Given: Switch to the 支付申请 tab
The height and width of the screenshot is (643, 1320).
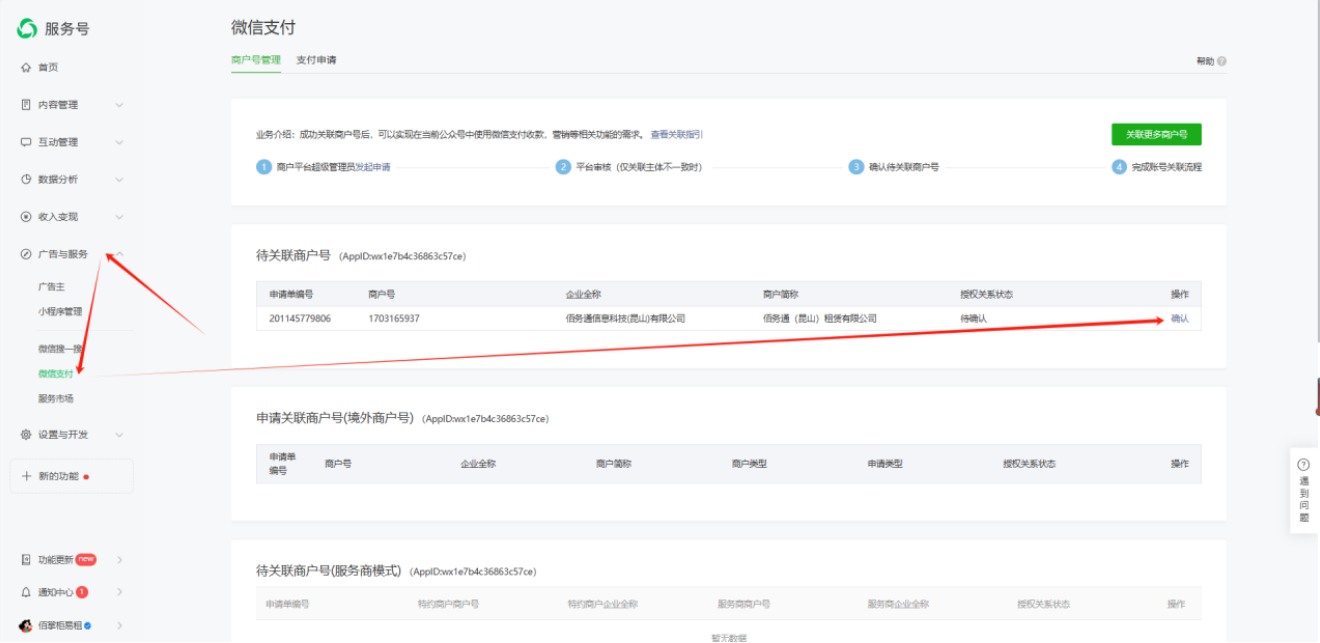Looking at the screenshot, I should (316, 60).
